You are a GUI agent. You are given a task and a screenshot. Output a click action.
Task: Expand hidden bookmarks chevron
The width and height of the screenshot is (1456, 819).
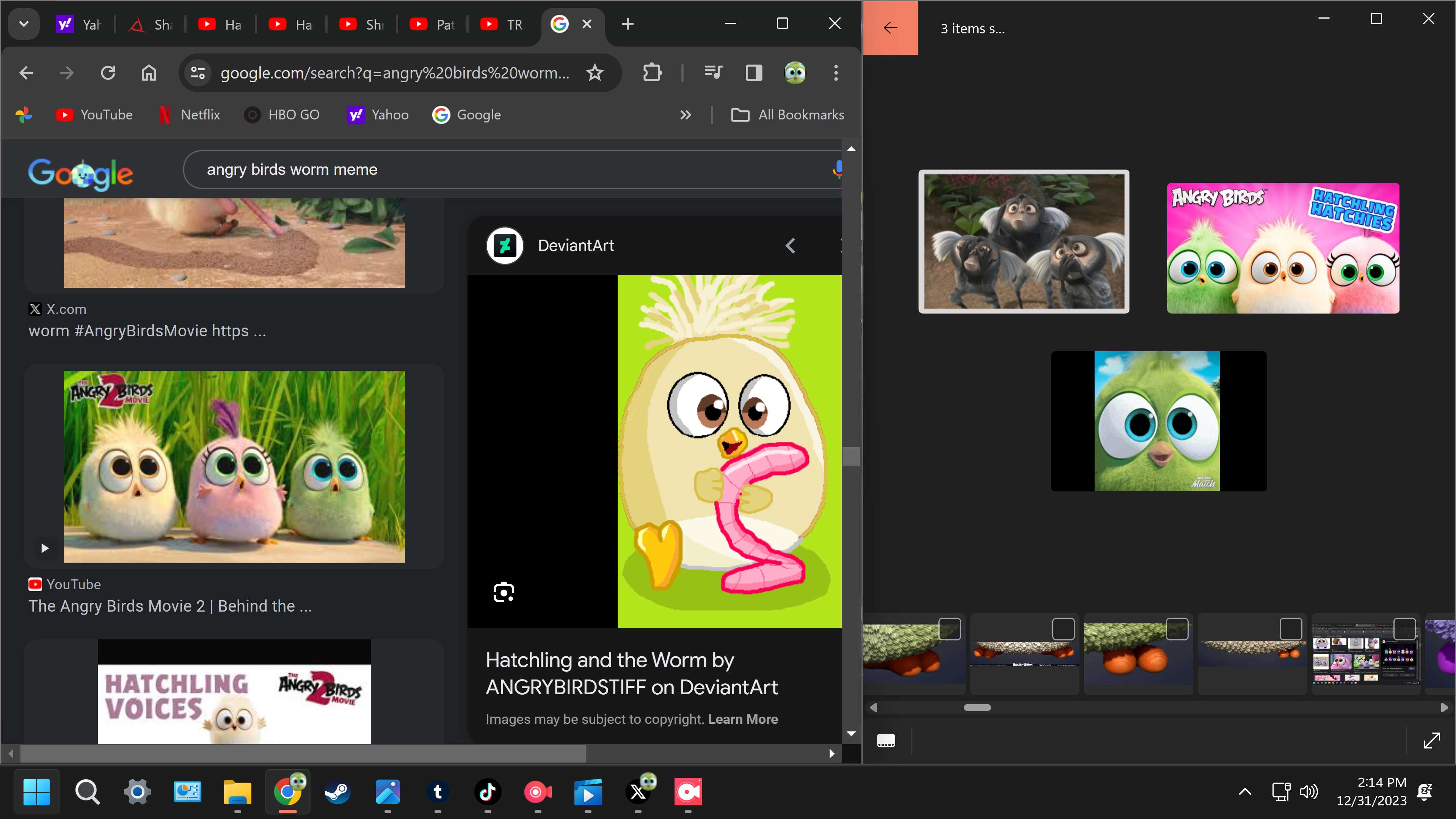(x=685, y=115)
